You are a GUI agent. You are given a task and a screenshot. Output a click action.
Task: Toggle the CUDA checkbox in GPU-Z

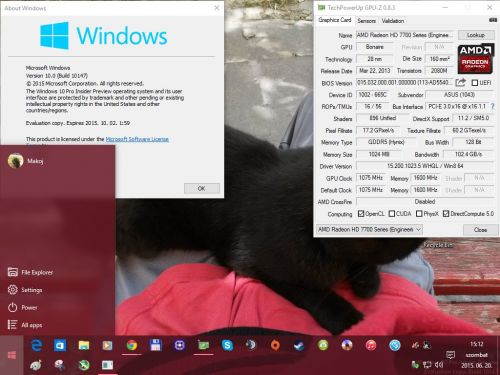point(392,214)
